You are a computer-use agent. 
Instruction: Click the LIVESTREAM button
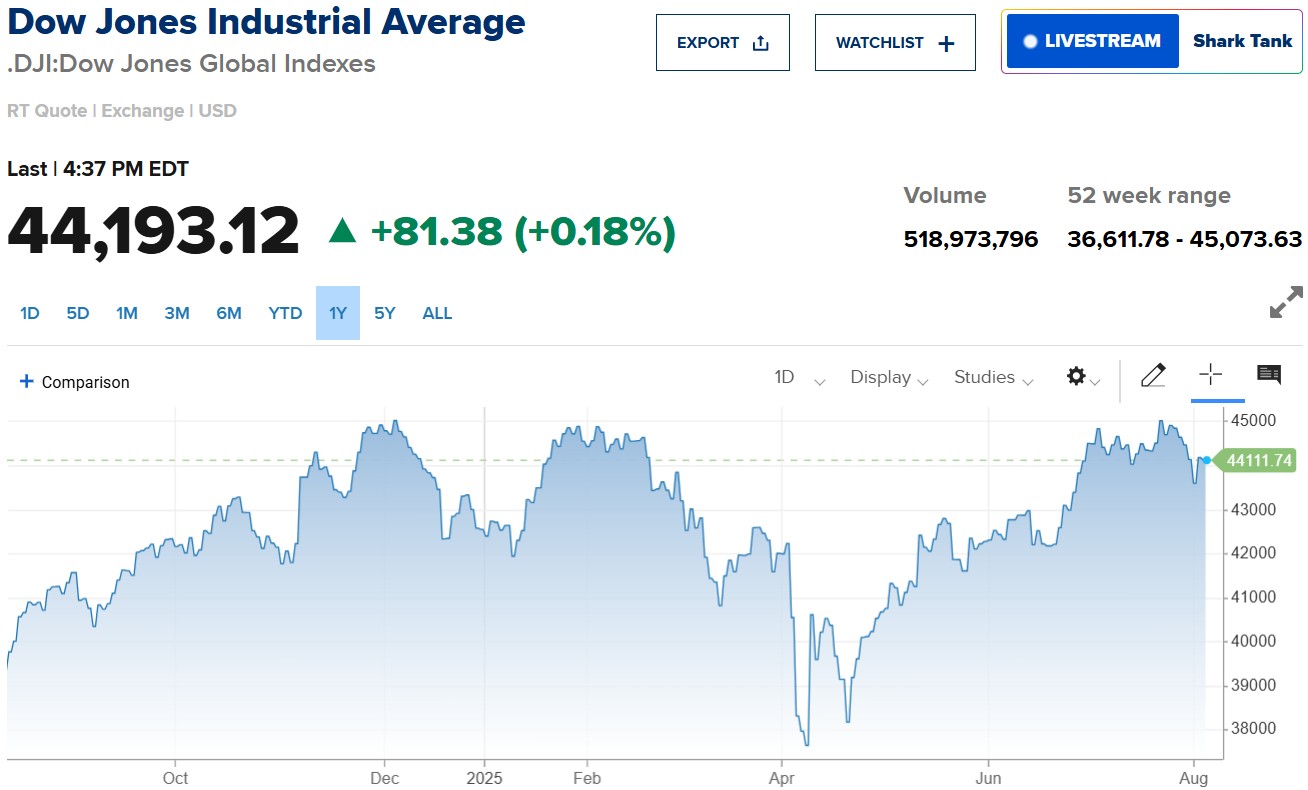point(1092,41)
